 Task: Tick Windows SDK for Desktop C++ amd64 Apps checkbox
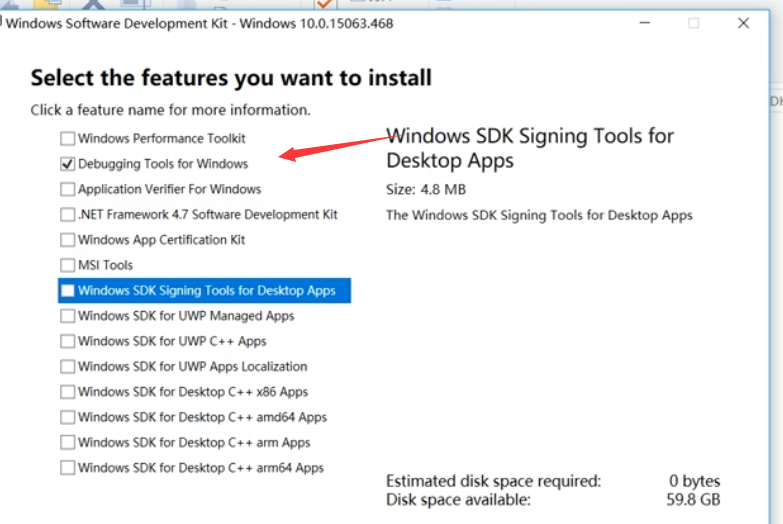pyautogui.click(x=67, y=417)
